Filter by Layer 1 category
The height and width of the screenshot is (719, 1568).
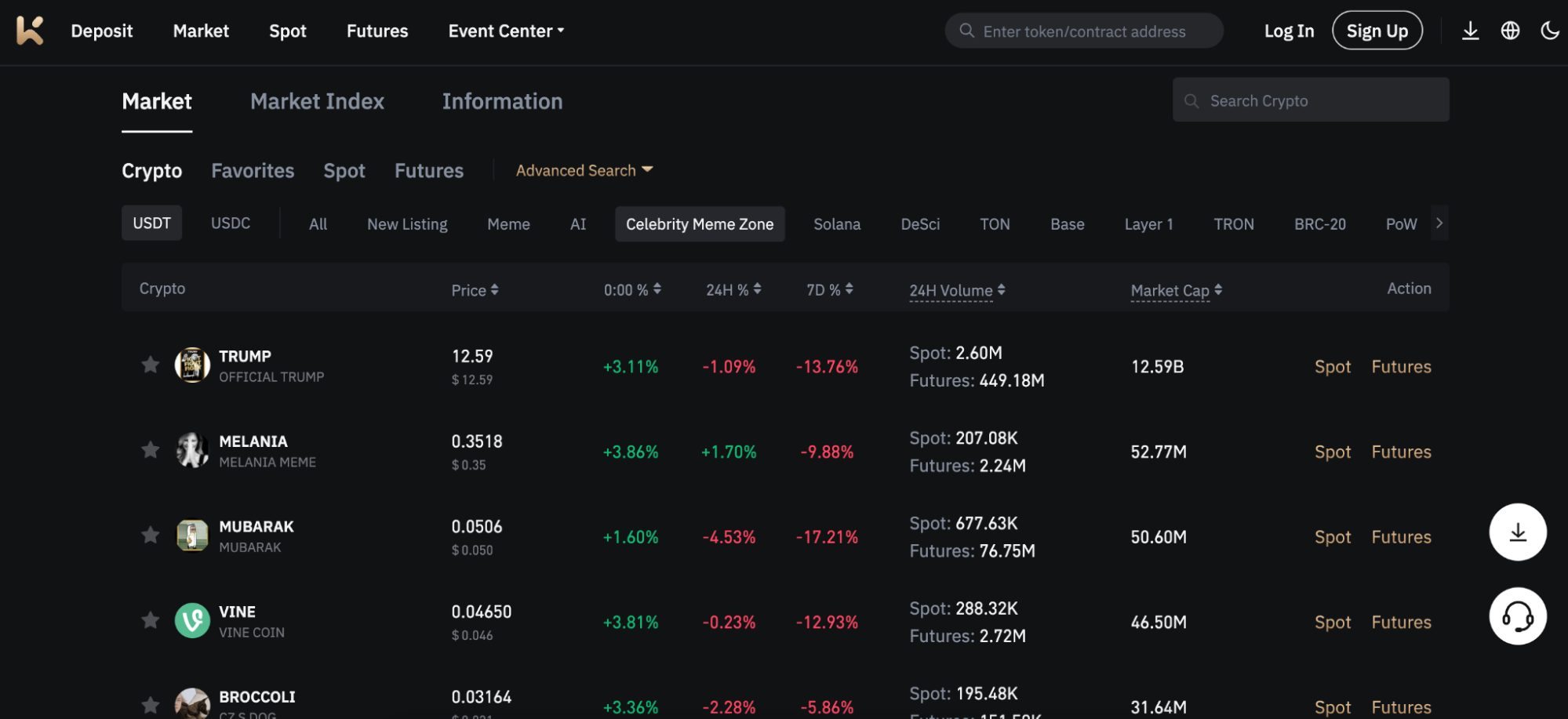pos(1149,224)
